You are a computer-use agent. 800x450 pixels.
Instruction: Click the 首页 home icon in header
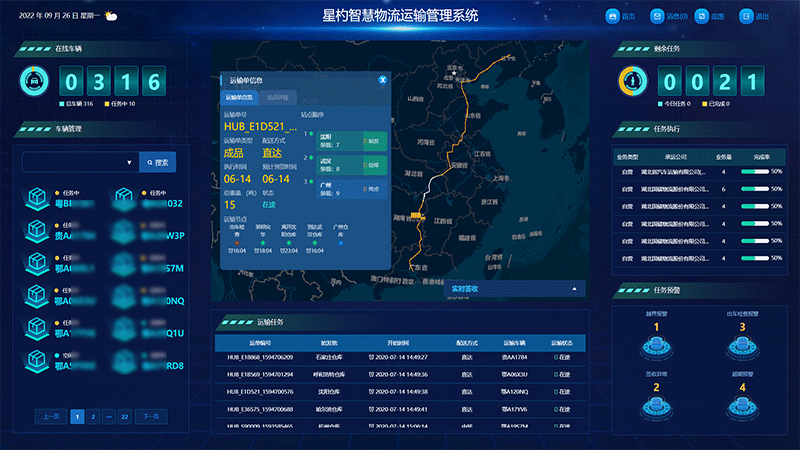[x=612, y=16]
